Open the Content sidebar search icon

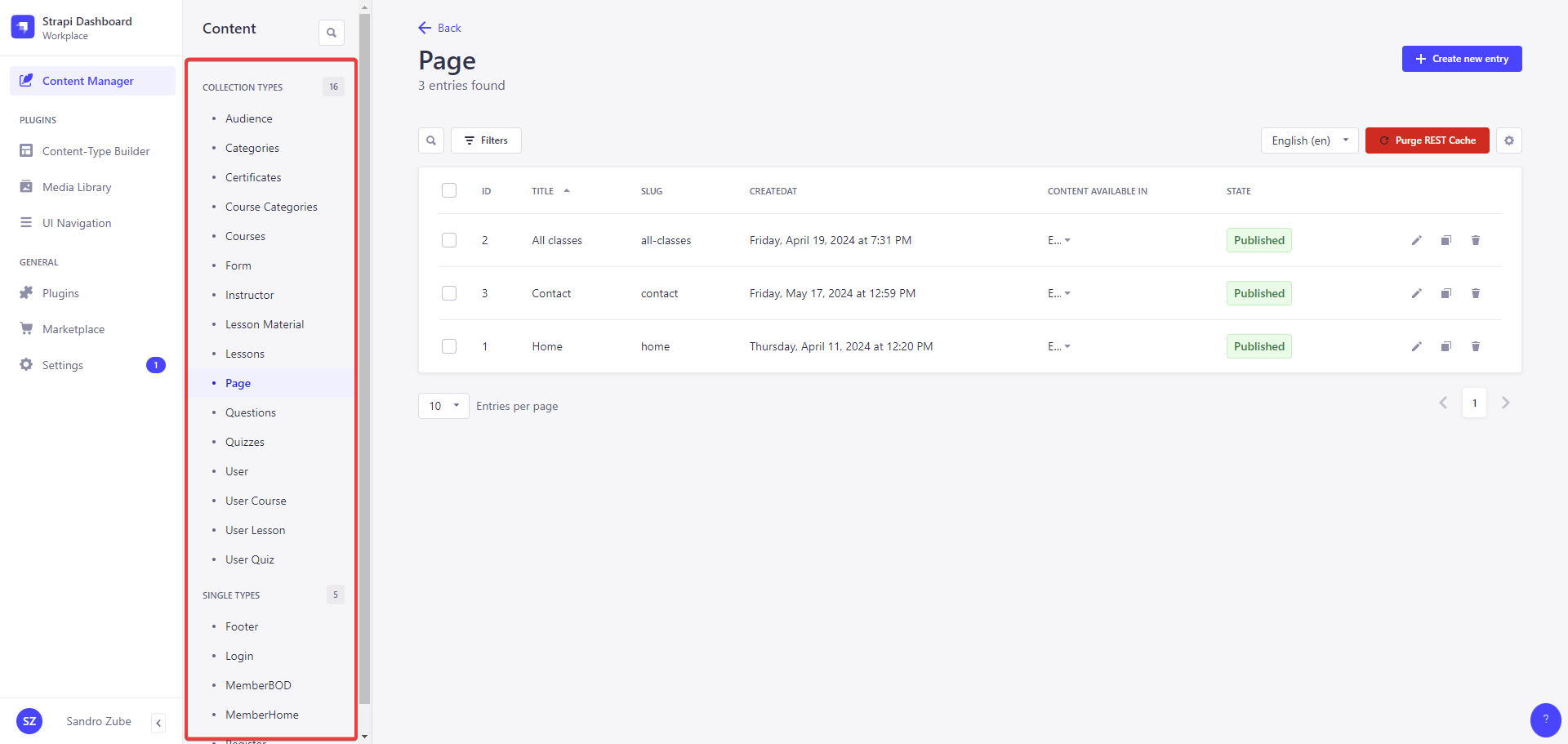coord(331,33)
